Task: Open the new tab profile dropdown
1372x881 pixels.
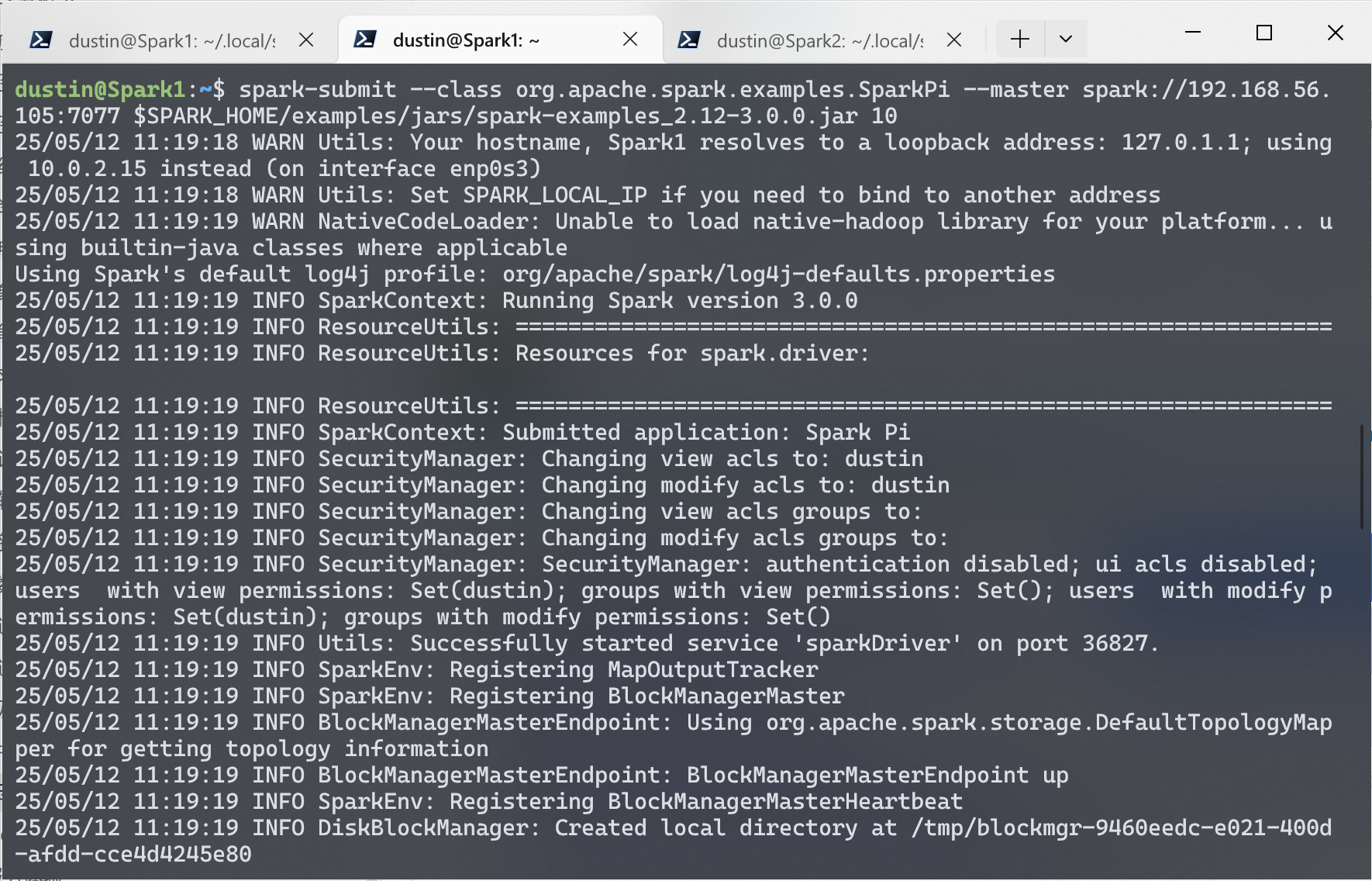Action: (x=1066, y=39)
